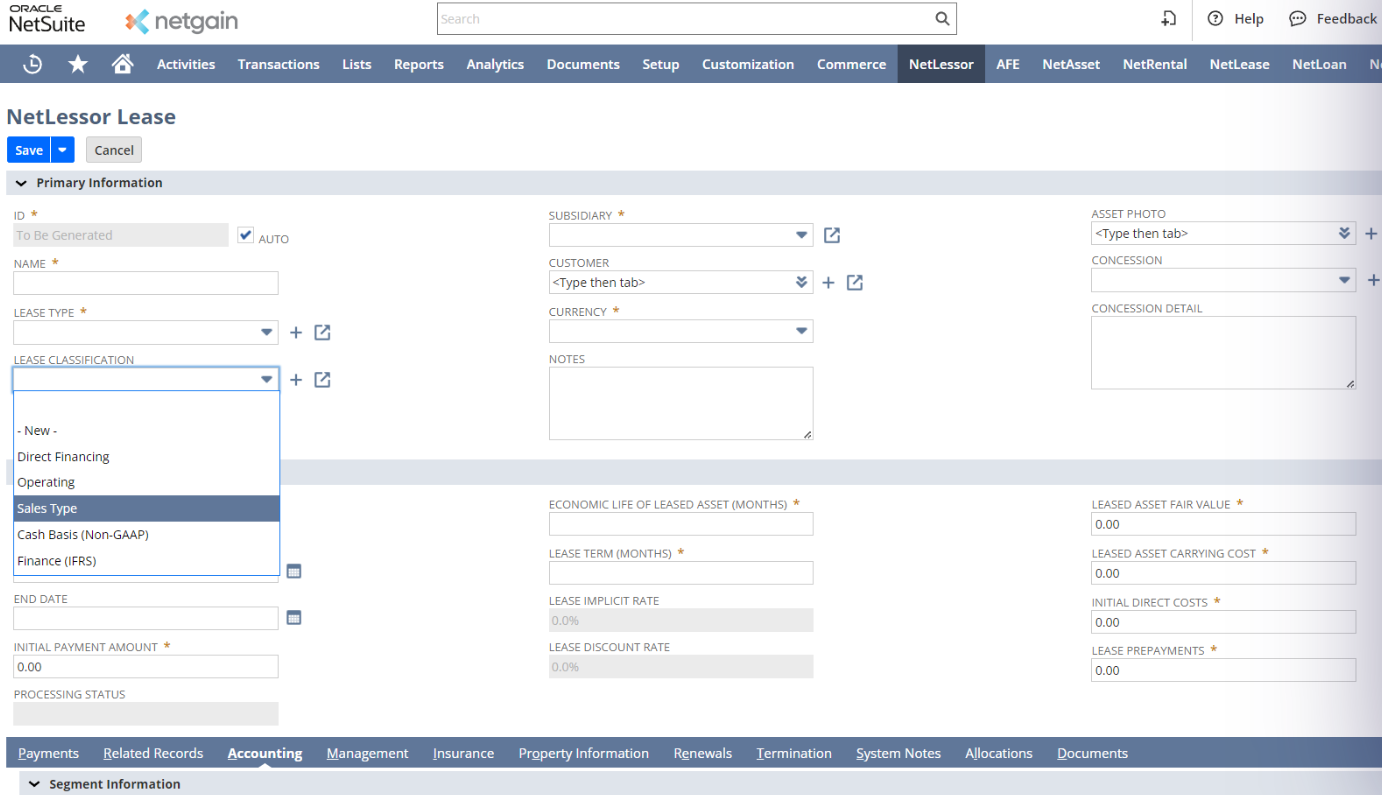Click the Netgain logo
The image size is (1382, 795).
point(182,21)
